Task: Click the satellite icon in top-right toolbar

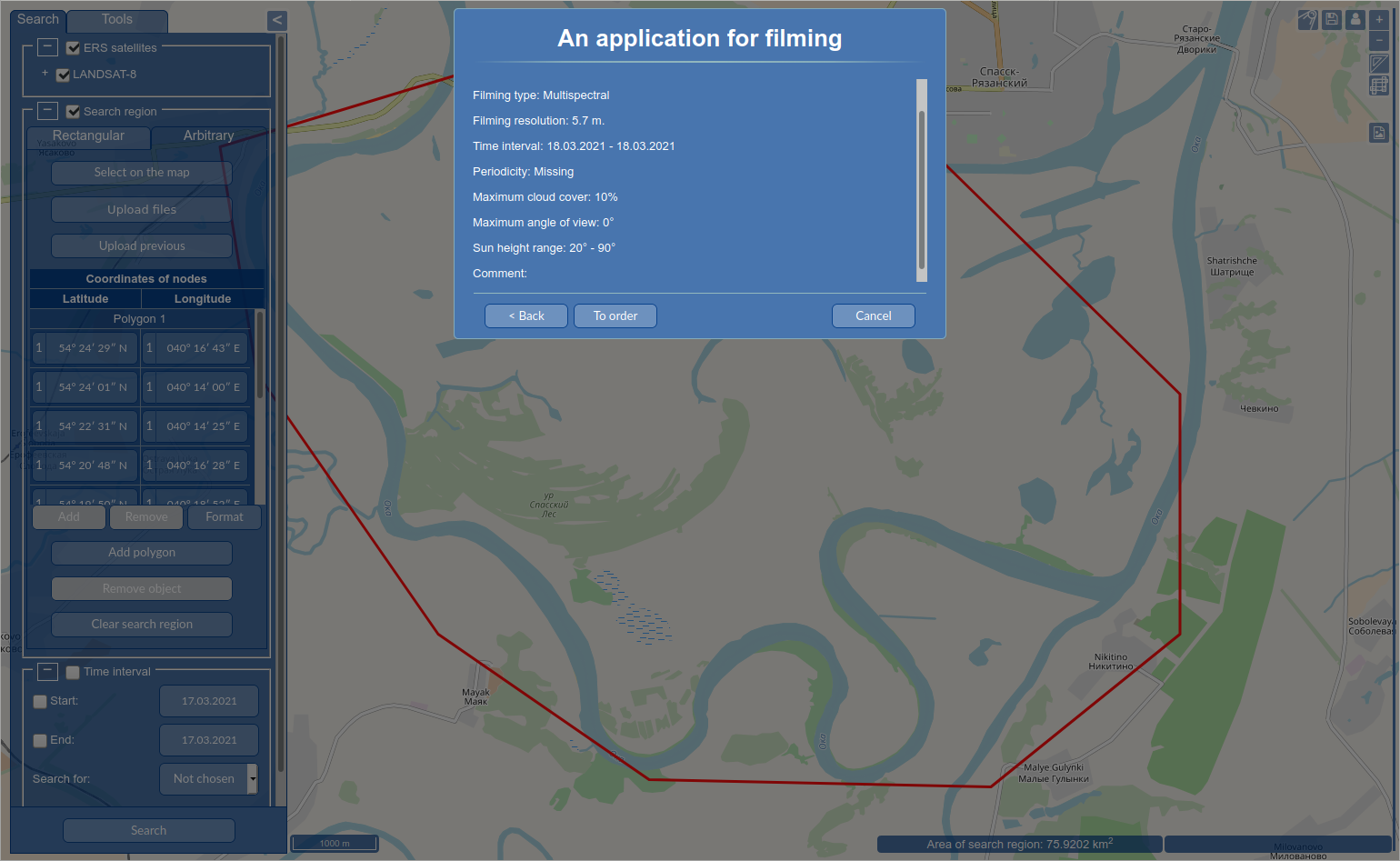Action: point(1308,19)
